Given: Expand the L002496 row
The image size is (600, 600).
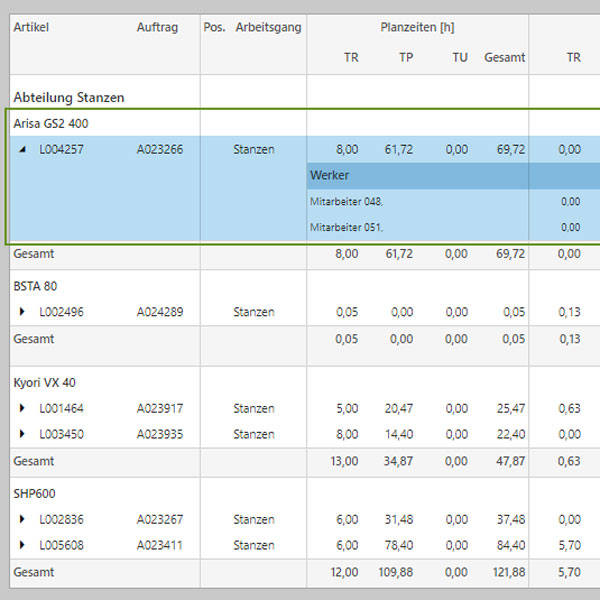Looking at the screenshot, I should click(x=23, y=312).
